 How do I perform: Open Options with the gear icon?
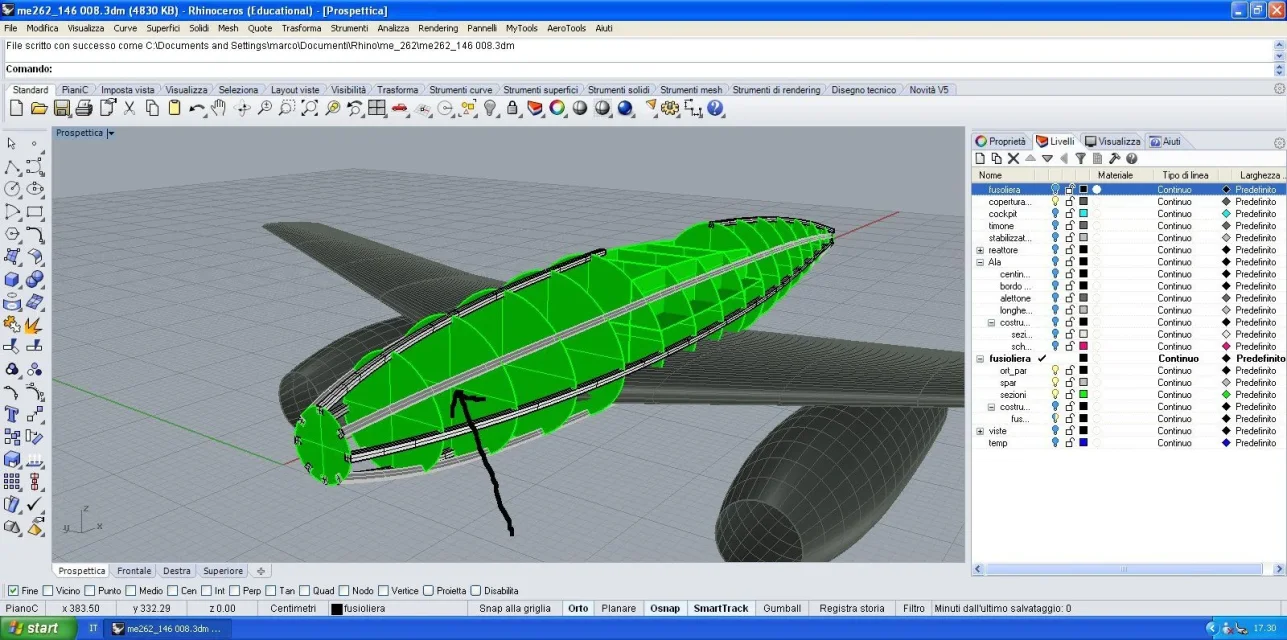click(x=670, y=108)
